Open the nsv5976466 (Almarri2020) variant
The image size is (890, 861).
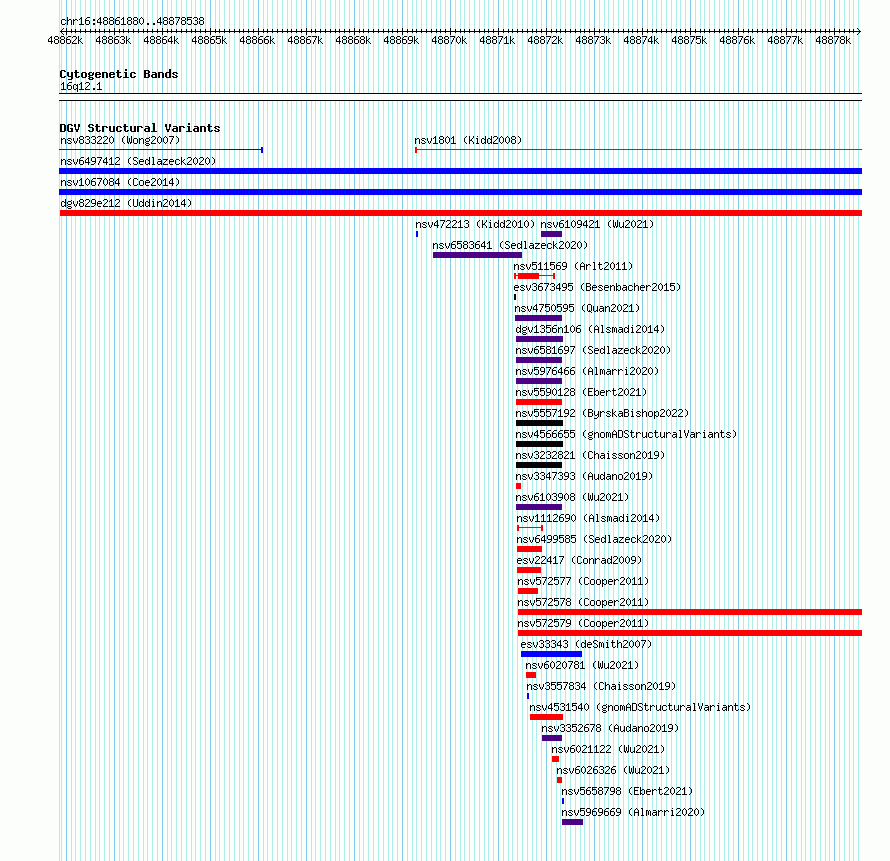point(587,371)
